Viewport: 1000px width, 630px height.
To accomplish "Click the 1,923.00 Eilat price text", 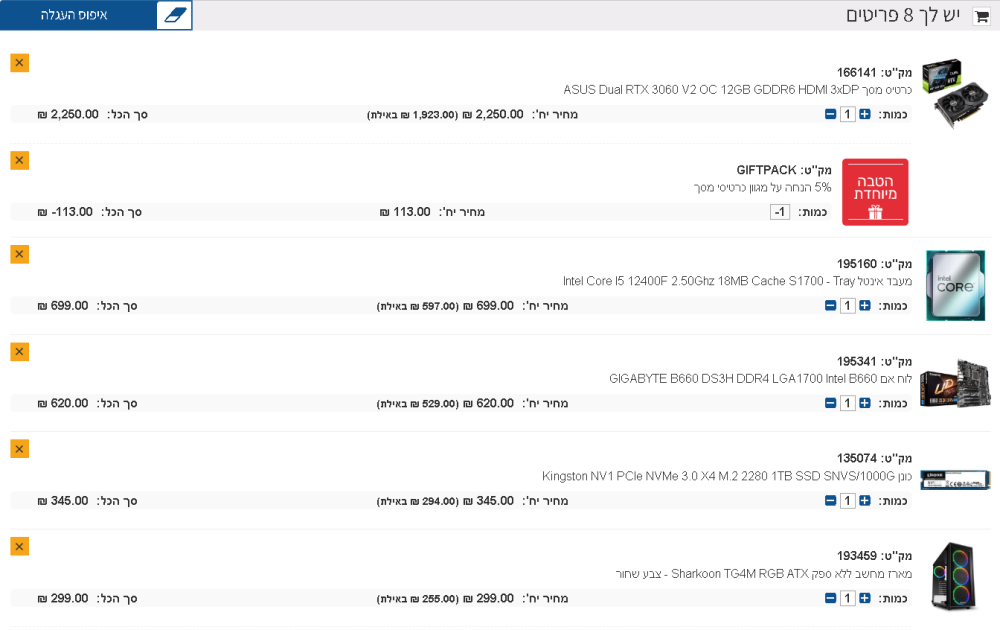I will [x=413, y=115].
